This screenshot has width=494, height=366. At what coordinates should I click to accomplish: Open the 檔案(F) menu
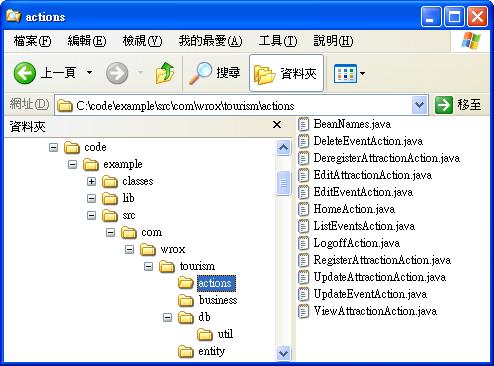click(x=32, y=41)
